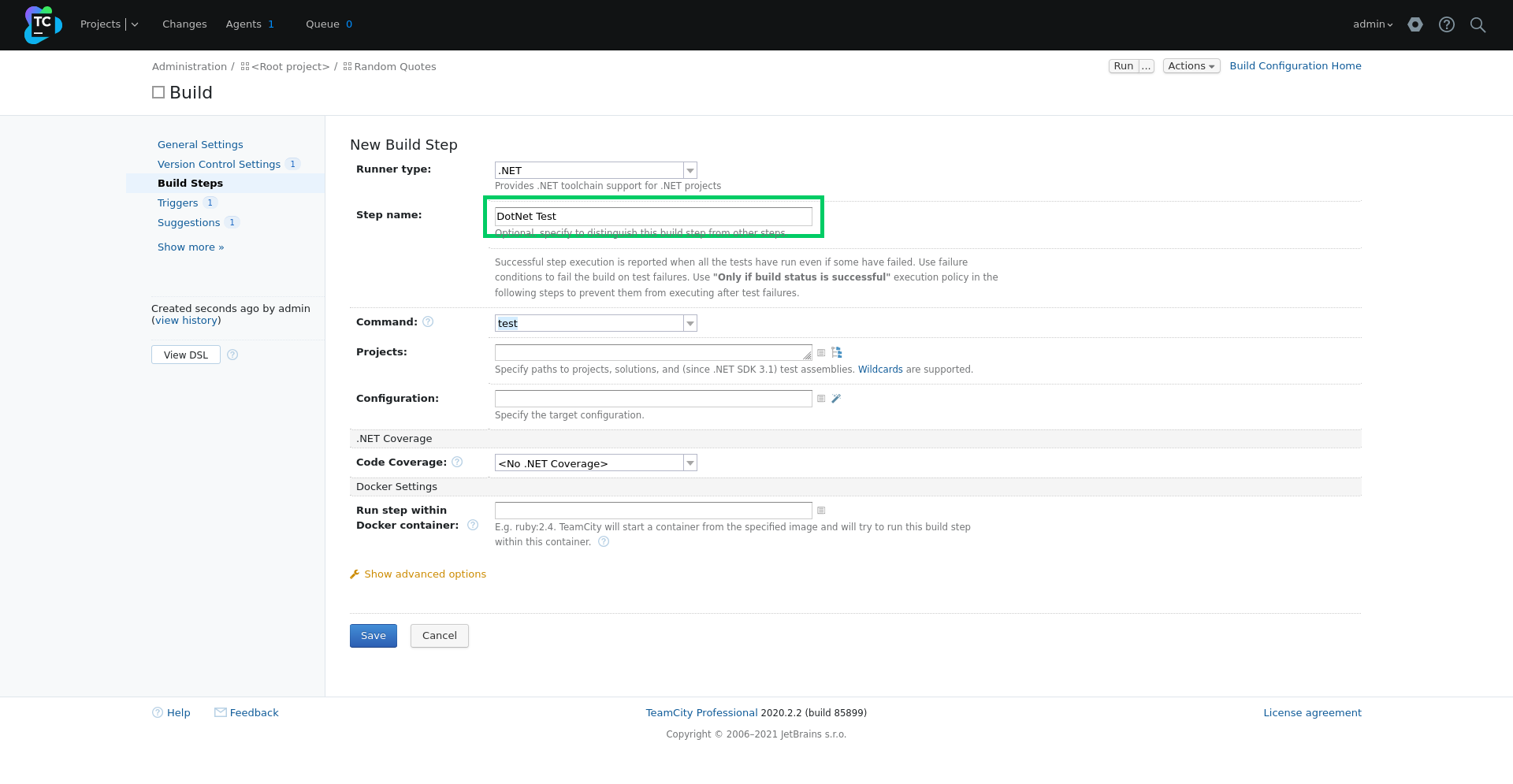The height and width of the screenshot is (784, 1513).
Task: Click the Projects textarea resize handle
Action: pos(807,356)
